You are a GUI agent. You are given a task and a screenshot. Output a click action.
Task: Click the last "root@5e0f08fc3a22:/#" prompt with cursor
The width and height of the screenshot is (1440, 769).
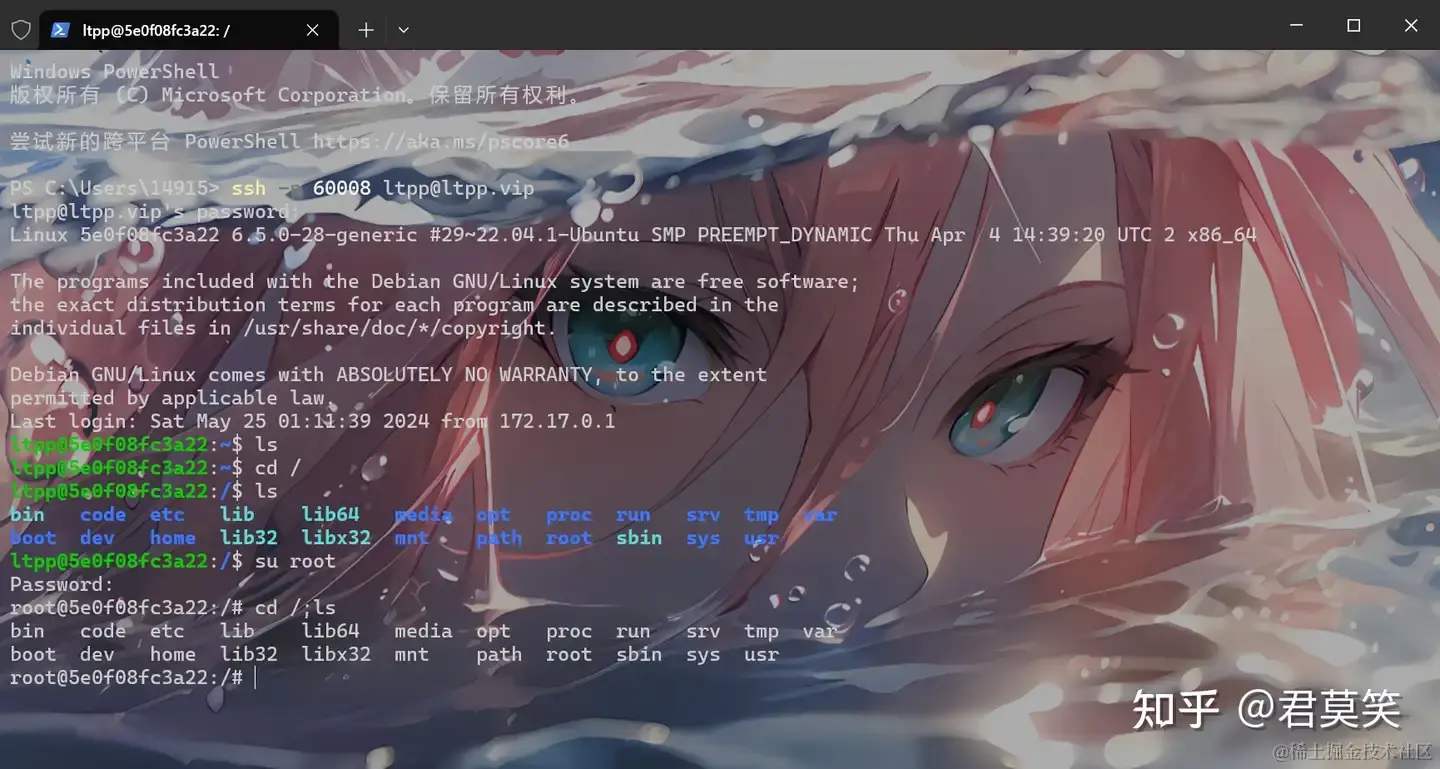coord(127,678)
